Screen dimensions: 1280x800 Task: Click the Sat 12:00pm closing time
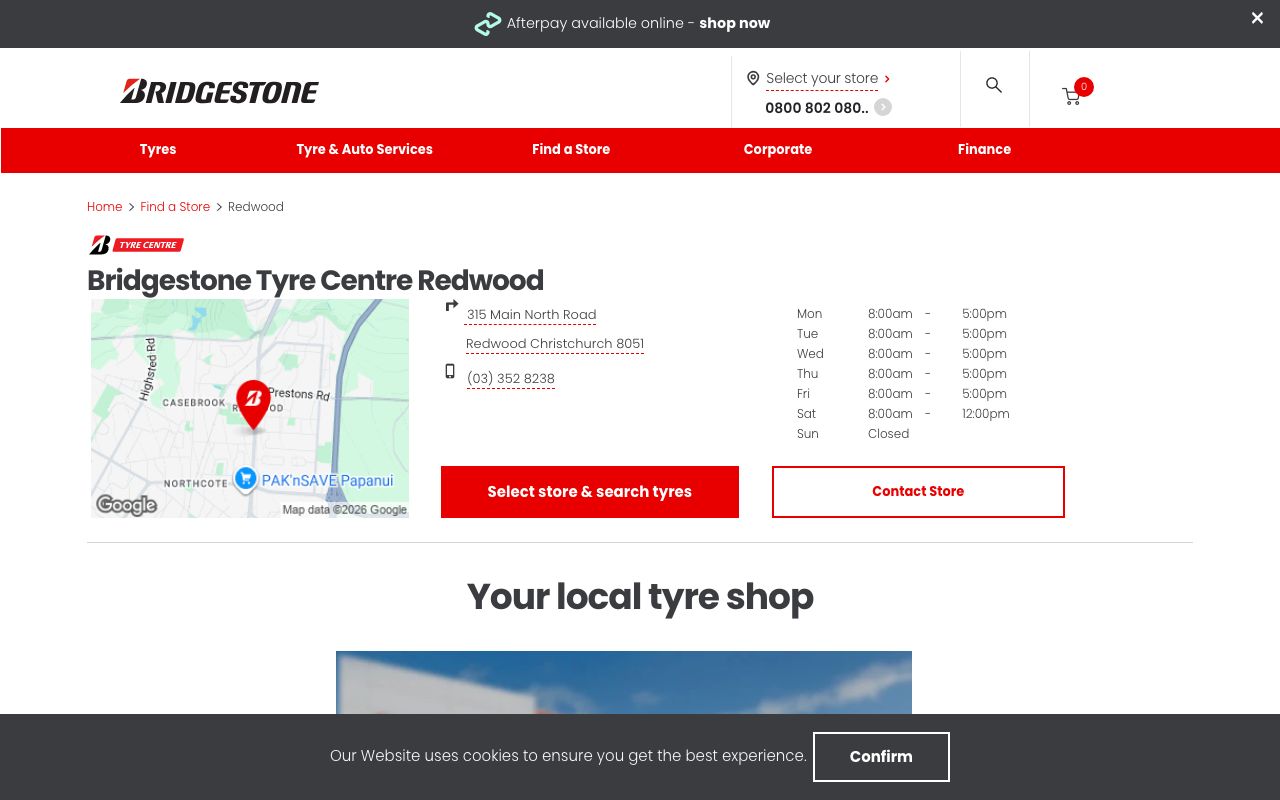pos(986,414)
